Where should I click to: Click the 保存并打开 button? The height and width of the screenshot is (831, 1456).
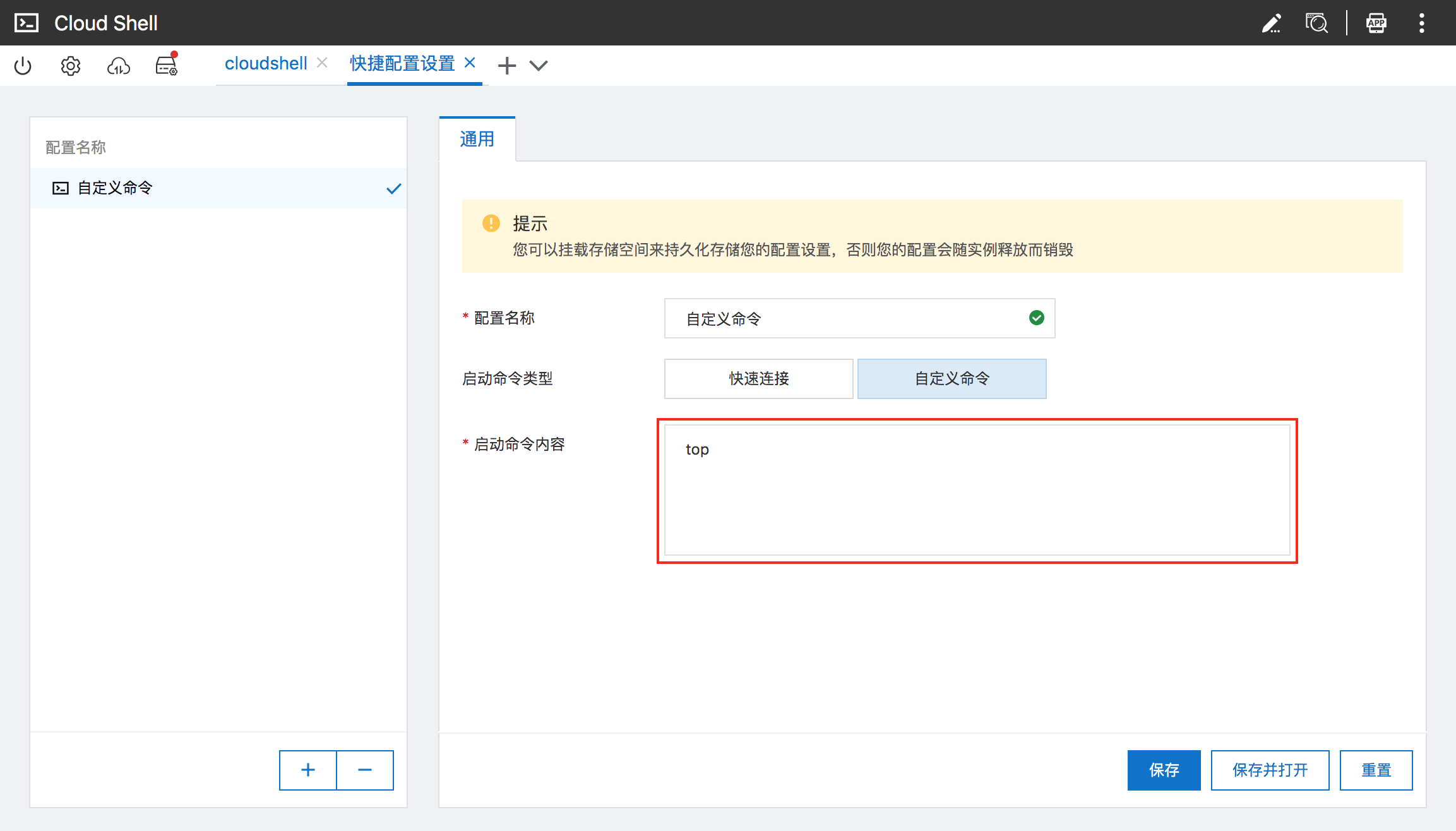point(1270,770)
